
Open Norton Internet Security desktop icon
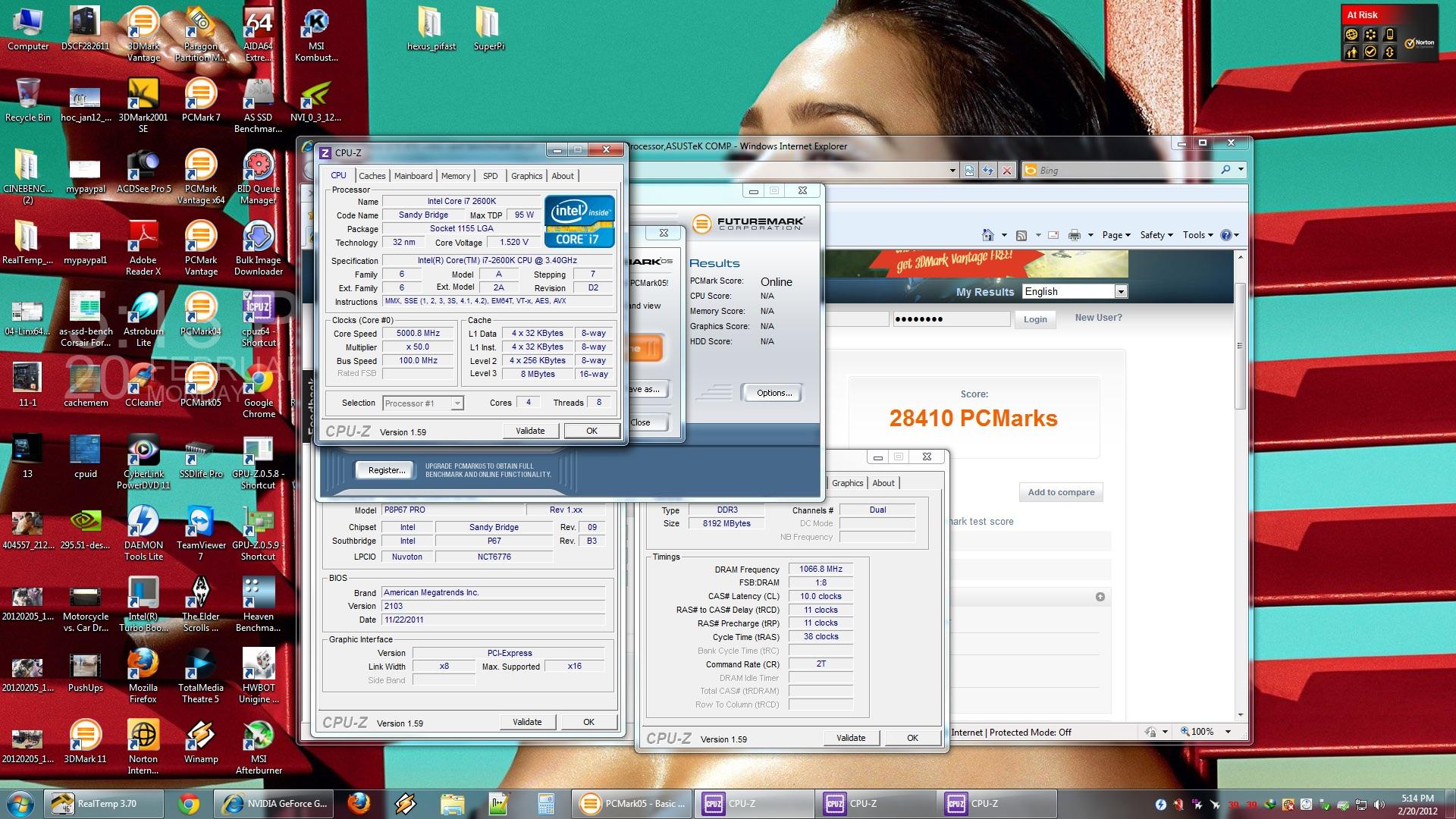pos(143,747)
